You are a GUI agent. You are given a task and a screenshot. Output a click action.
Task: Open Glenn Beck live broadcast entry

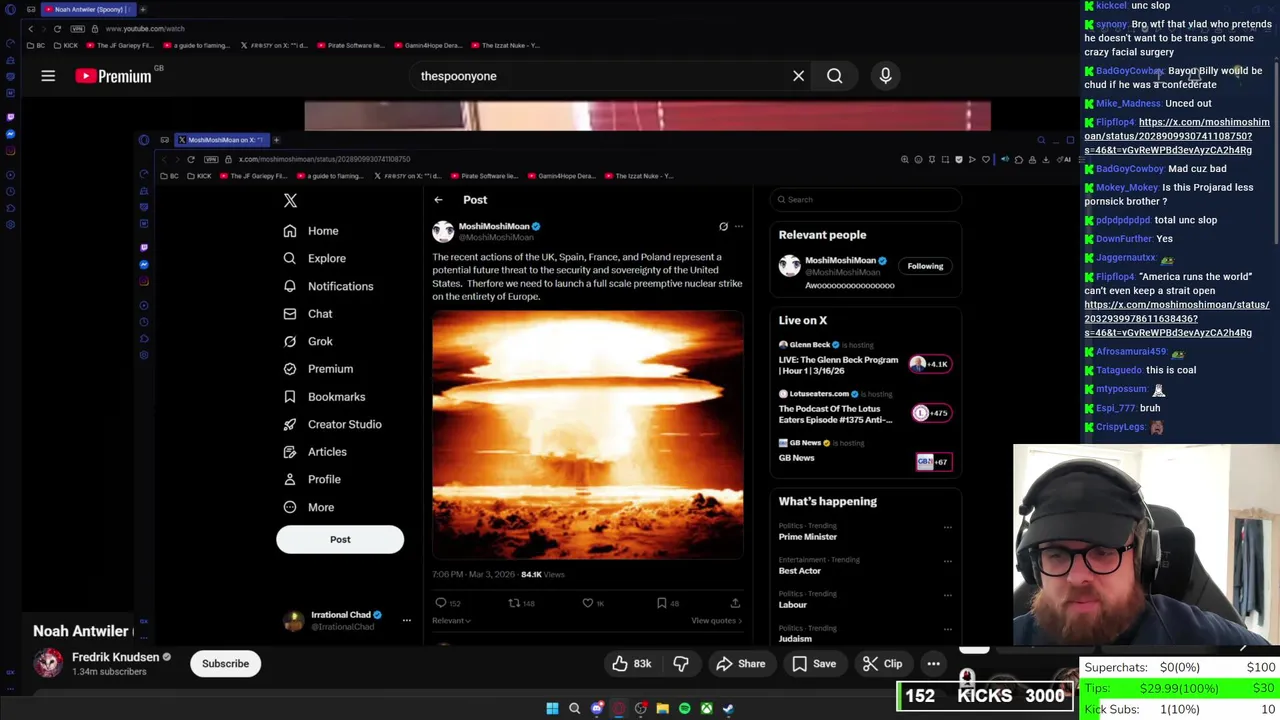coord(866,361)
